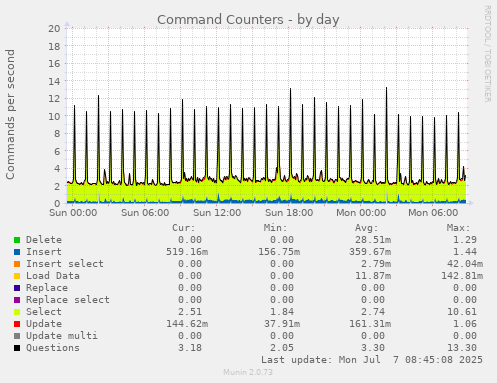Click Update current value 144.62m
The width and height of the screenshot is (497, 383).
[x=187, y=324]
